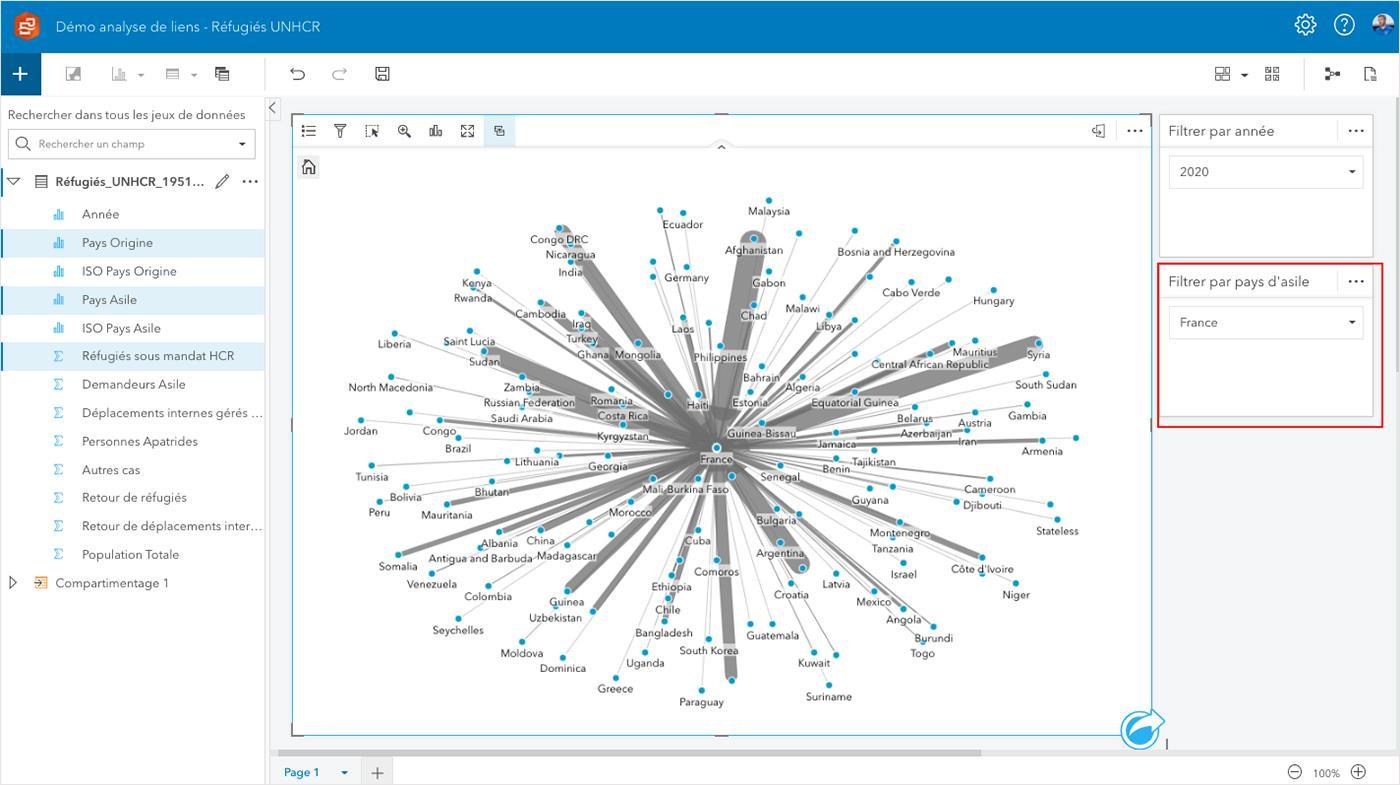Select the Population Totale field
This screenshot has width=1400, height=785.
coord(134,555)
